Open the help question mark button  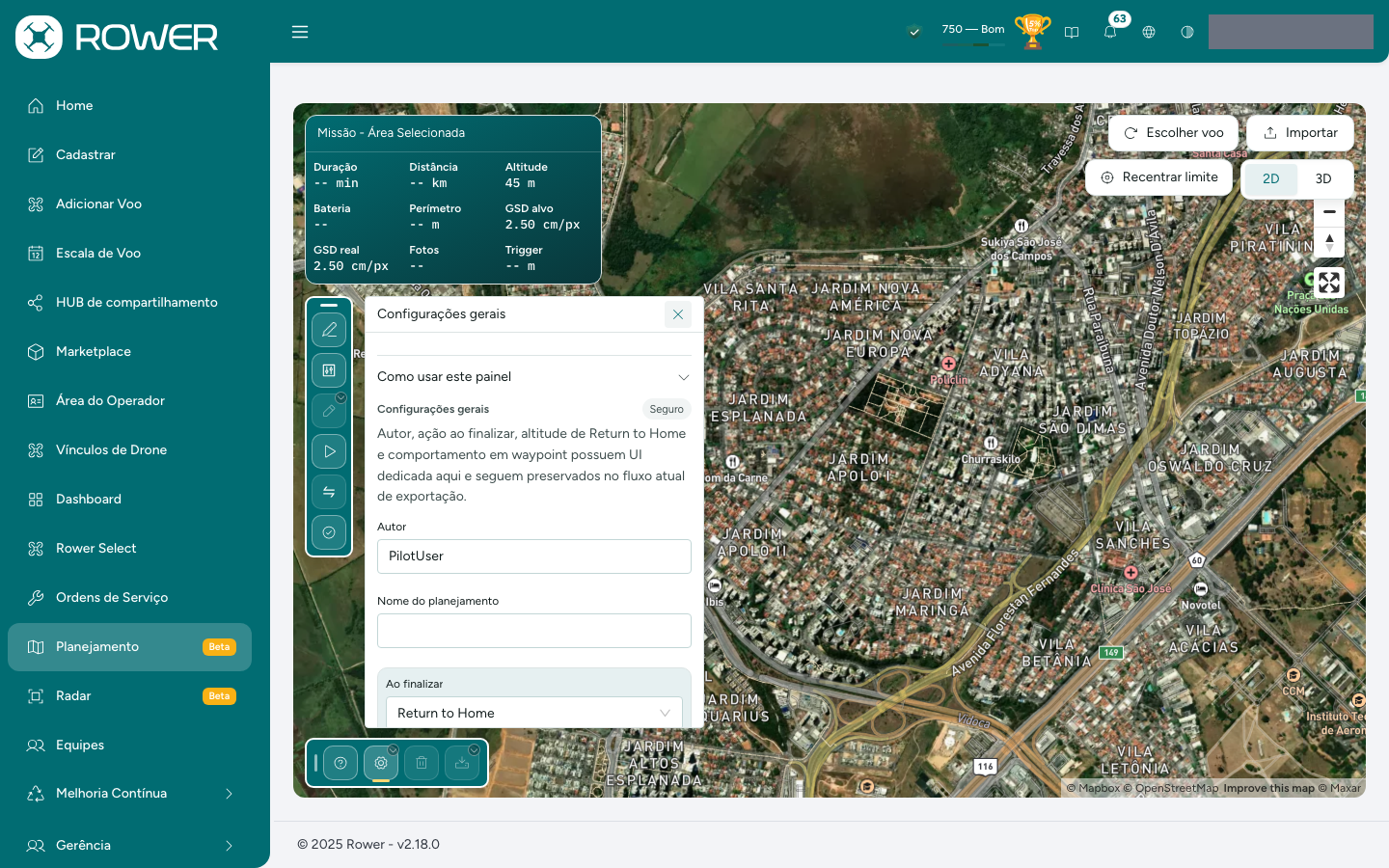point(340,763)
